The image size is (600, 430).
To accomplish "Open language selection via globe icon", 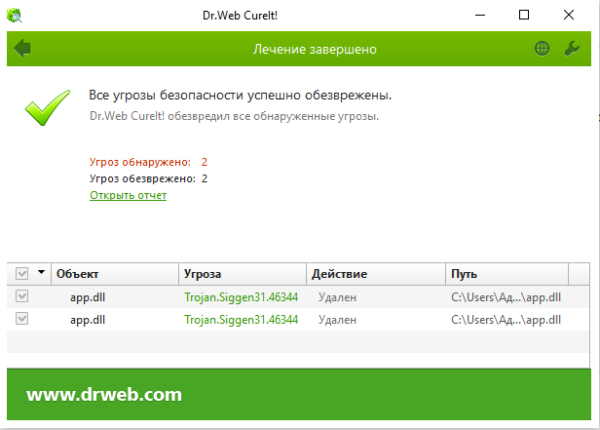I will [x=542, y=49].
